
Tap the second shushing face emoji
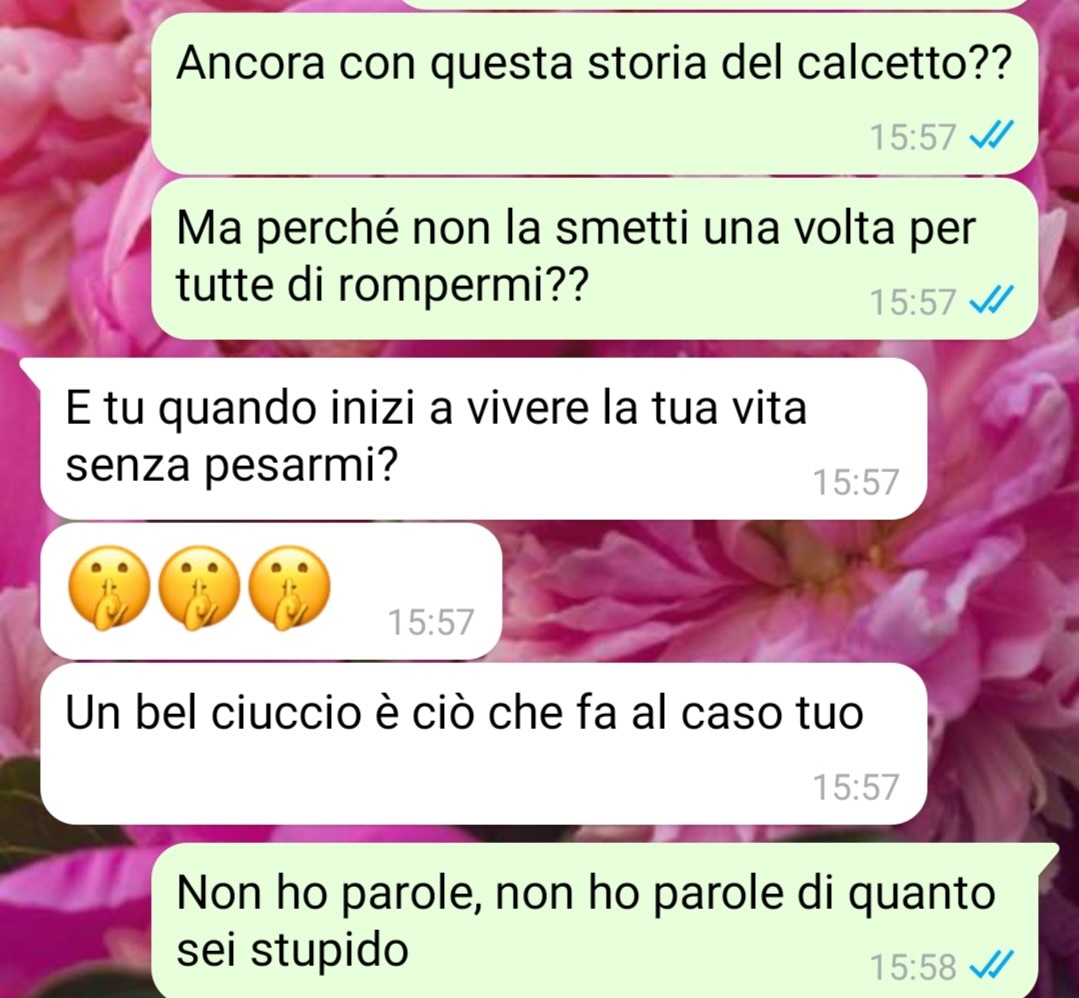(199, 588)
